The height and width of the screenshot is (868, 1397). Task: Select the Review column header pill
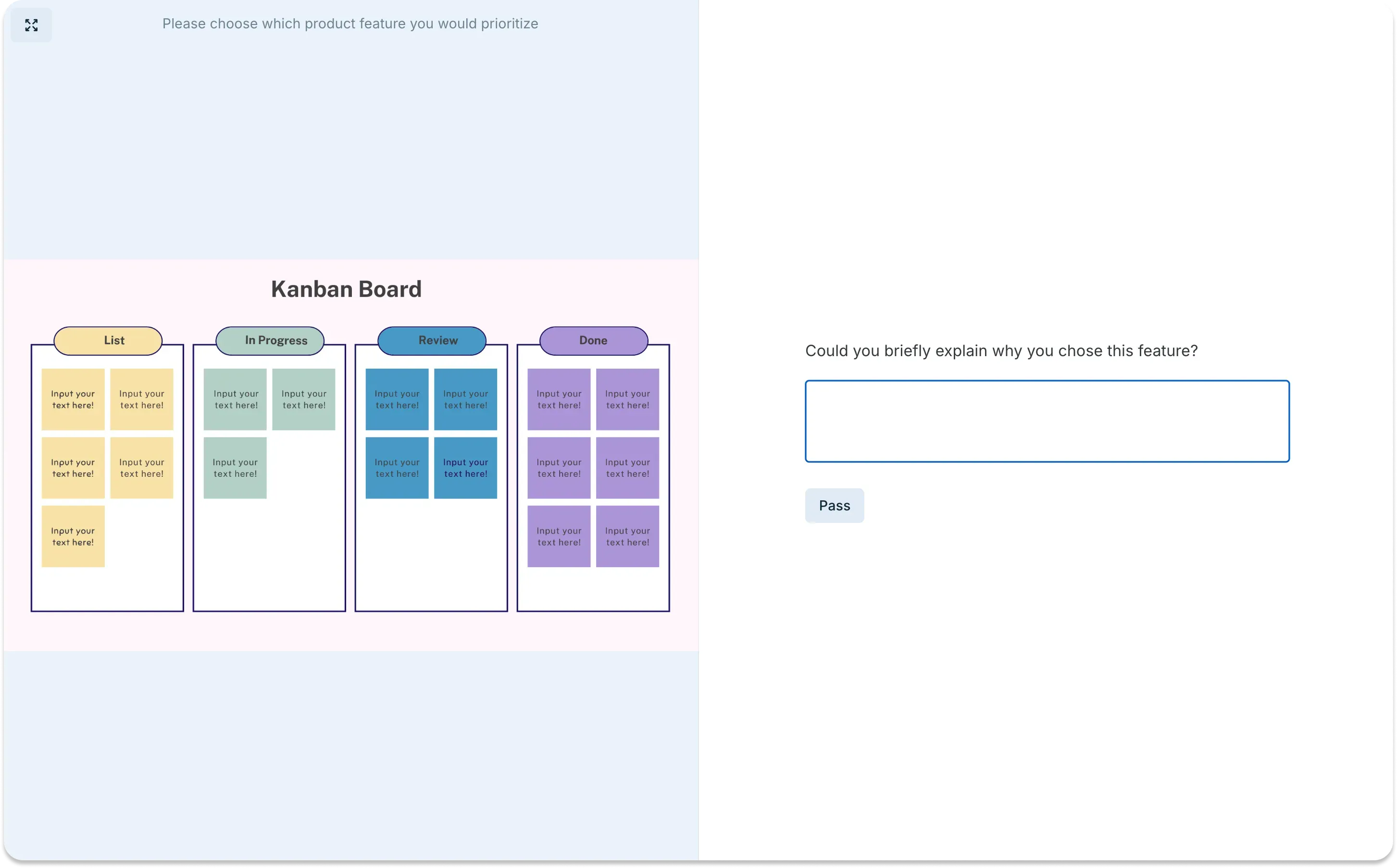coord(431,340)
